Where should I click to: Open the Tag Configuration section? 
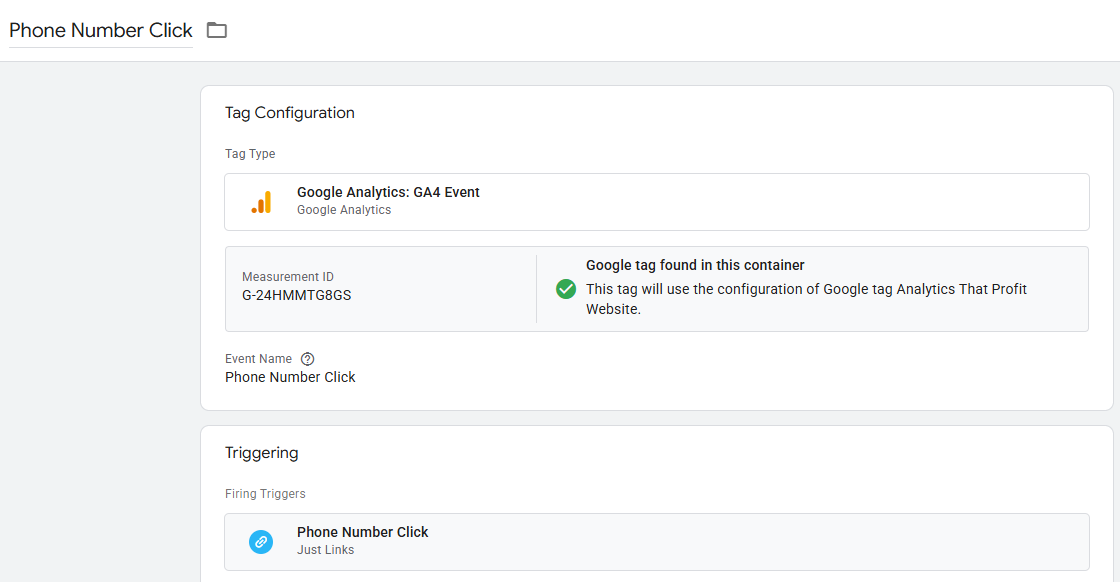coord(290,112)
